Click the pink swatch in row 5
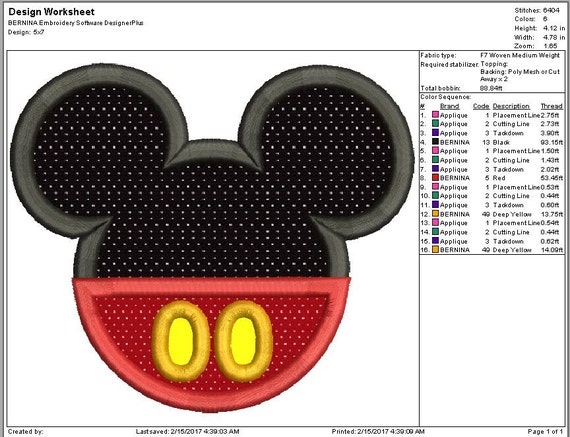Screen dimensions: 570x437 pyautogui.click(x=435, y=151)
